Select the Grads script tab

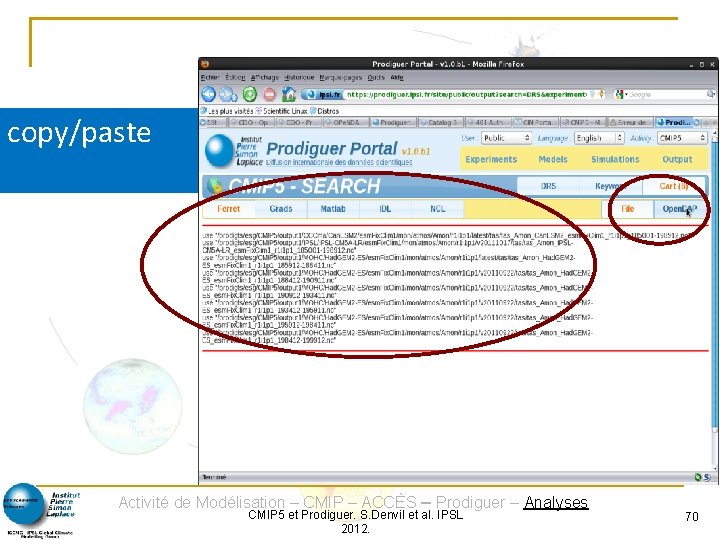281,209
